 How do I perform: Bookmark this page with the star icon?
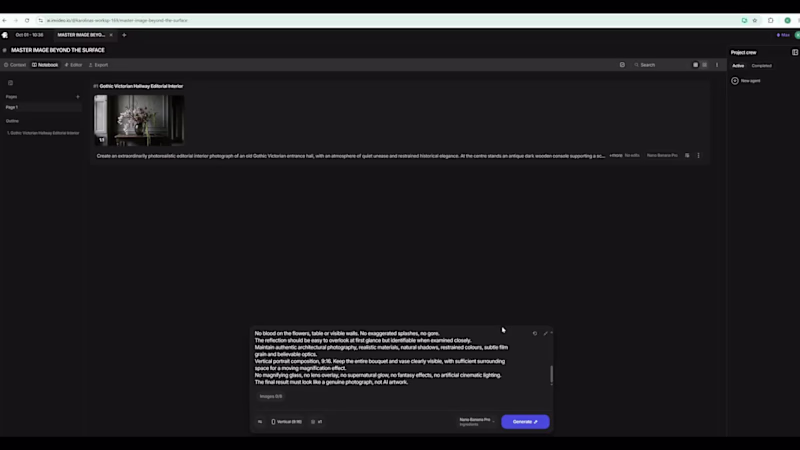coord(755,20)
